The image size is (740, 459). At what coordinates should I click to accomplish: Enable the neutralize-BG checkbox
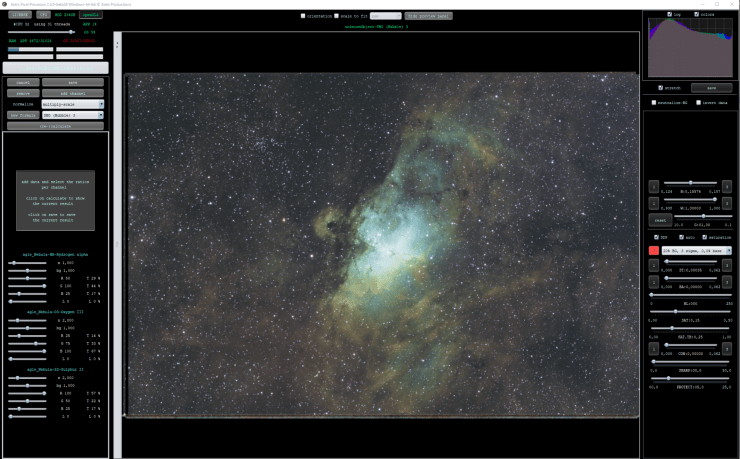pyautogui.click(x=654, y=102)
